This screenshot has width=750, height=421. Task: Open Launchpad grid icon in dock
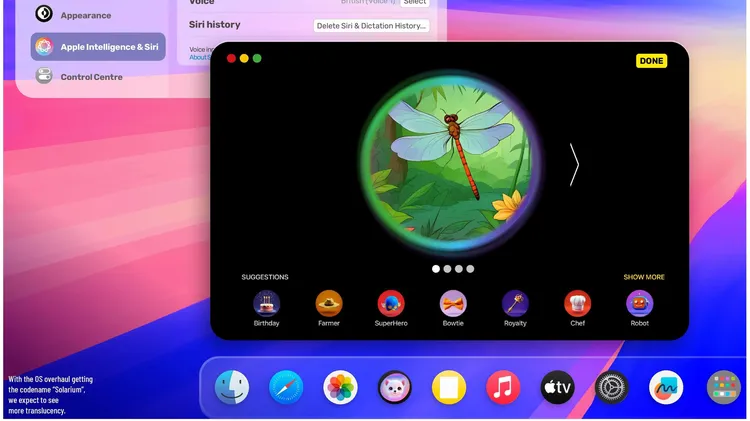click(x=724, y=387)
